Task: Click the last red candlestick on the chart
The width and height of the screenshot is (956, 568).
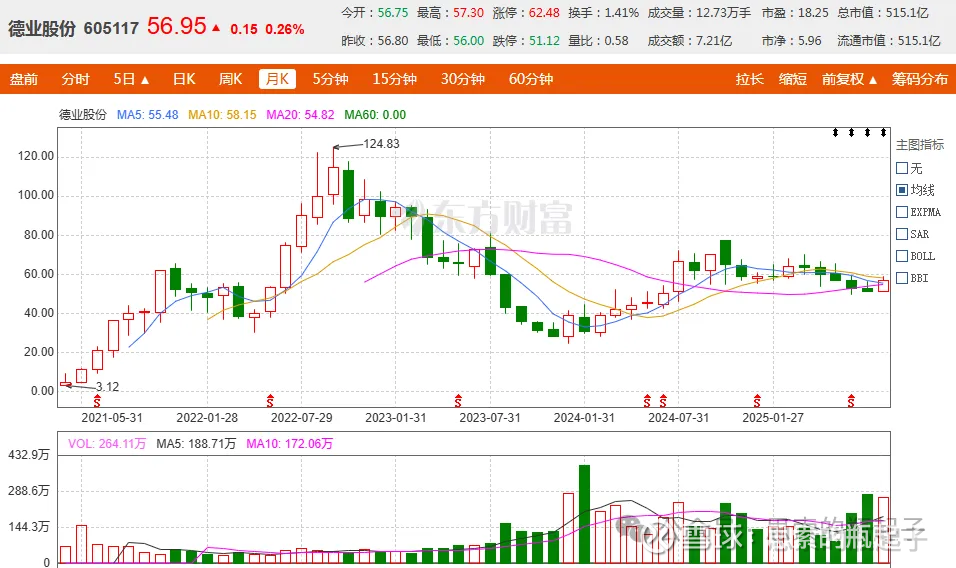Action: click(x=883, y=285)
